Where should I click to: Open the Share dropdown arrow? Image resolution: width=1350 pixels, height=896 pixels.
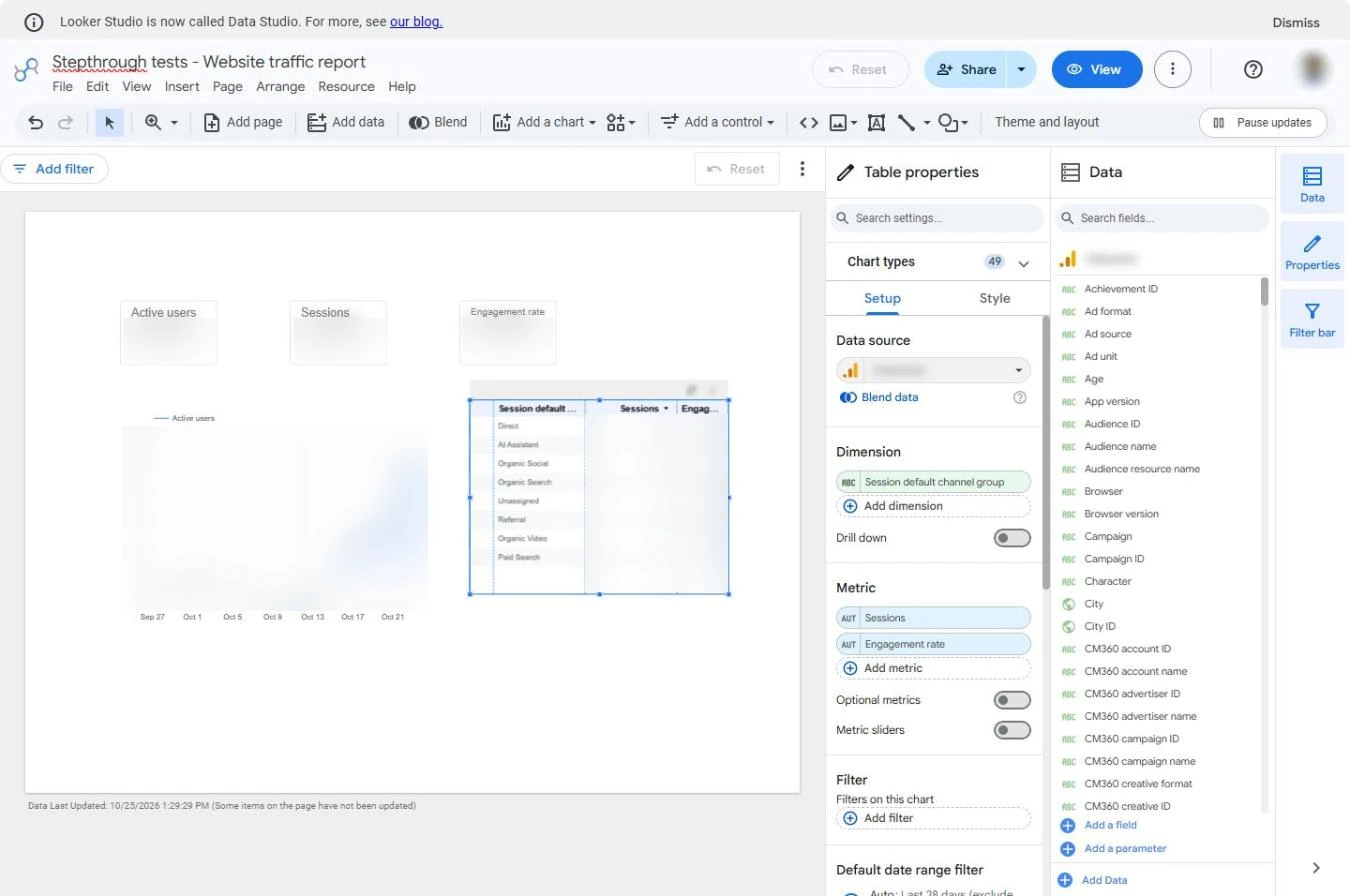pos(1021,69)
